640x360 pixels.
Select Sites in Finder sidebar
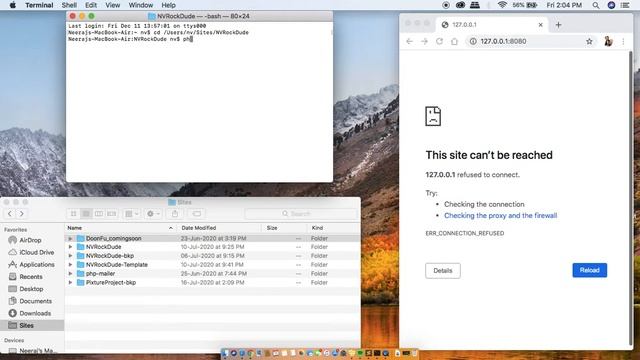tap(32, 325)
